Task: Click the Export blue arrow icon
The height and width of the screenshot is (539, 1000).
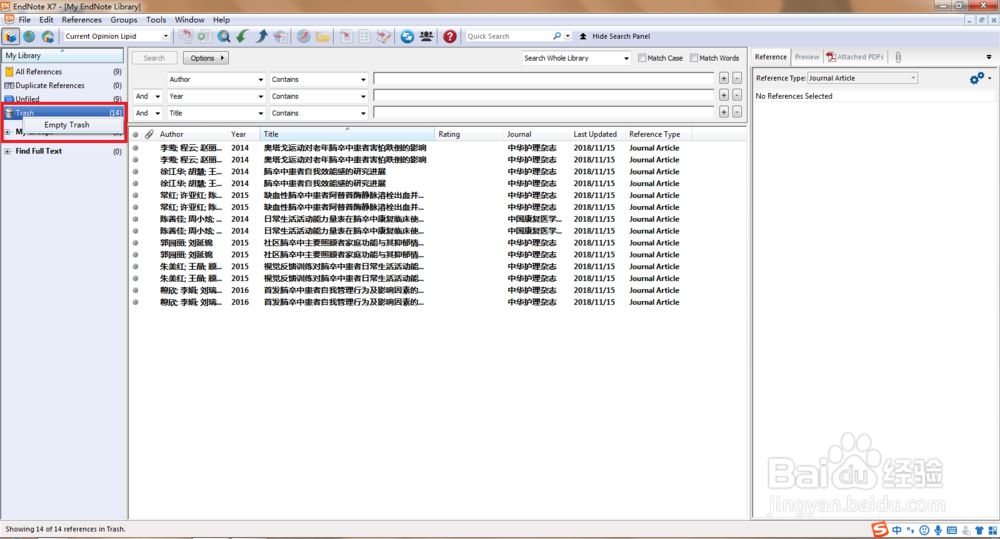Action: pos(261,36)
